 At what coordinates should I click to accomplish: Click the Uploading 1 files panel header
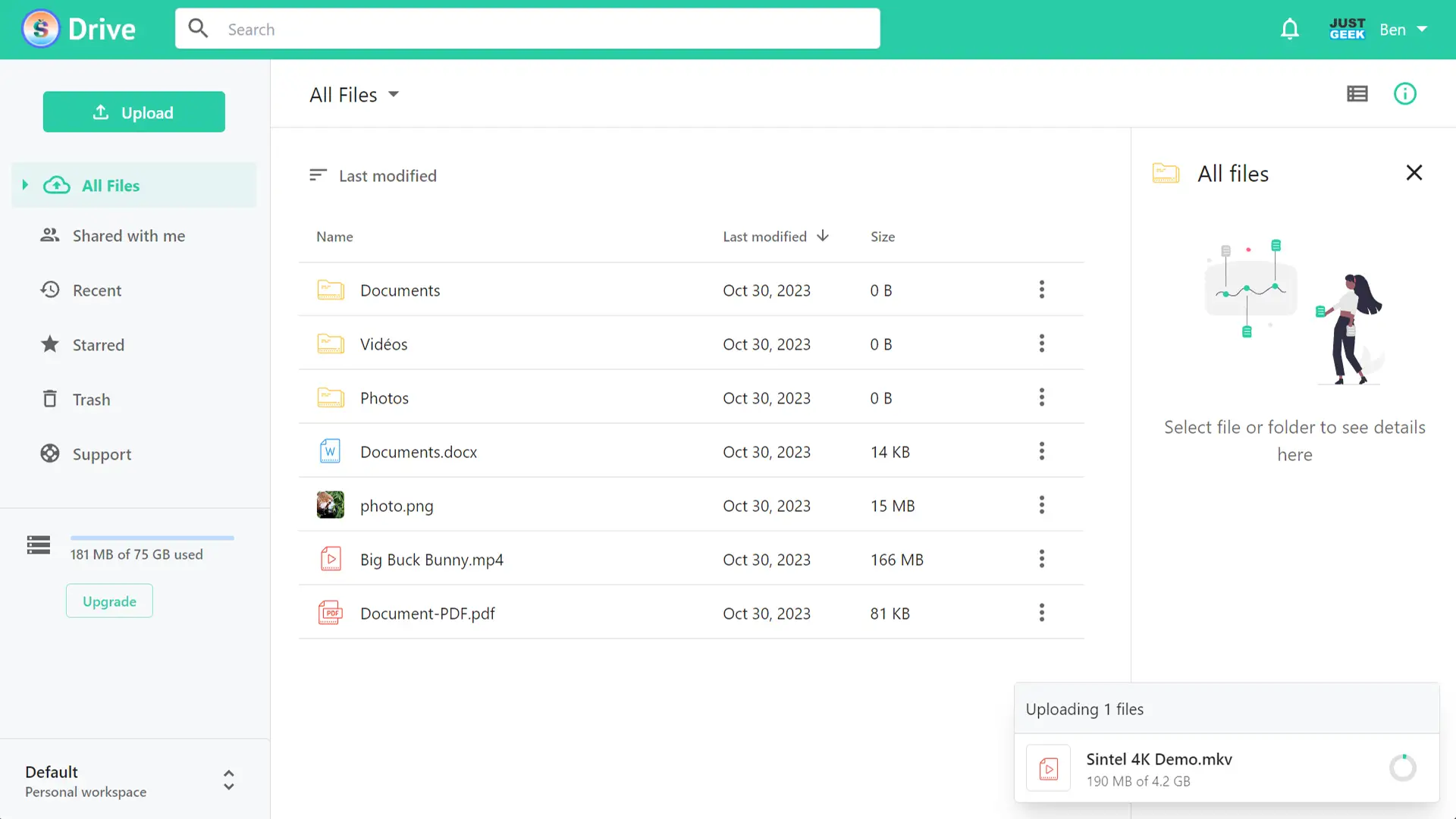pos(1227,708)
